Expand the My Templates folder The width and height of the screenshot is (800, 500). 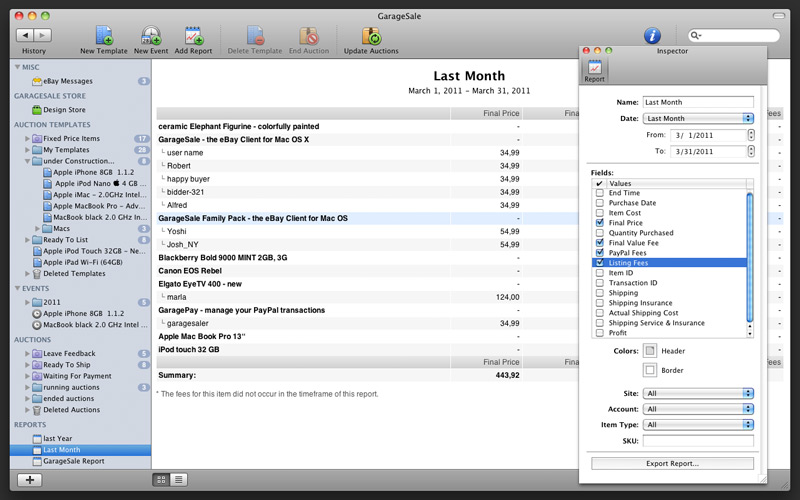pyautogui.click(x=27, y=149)
